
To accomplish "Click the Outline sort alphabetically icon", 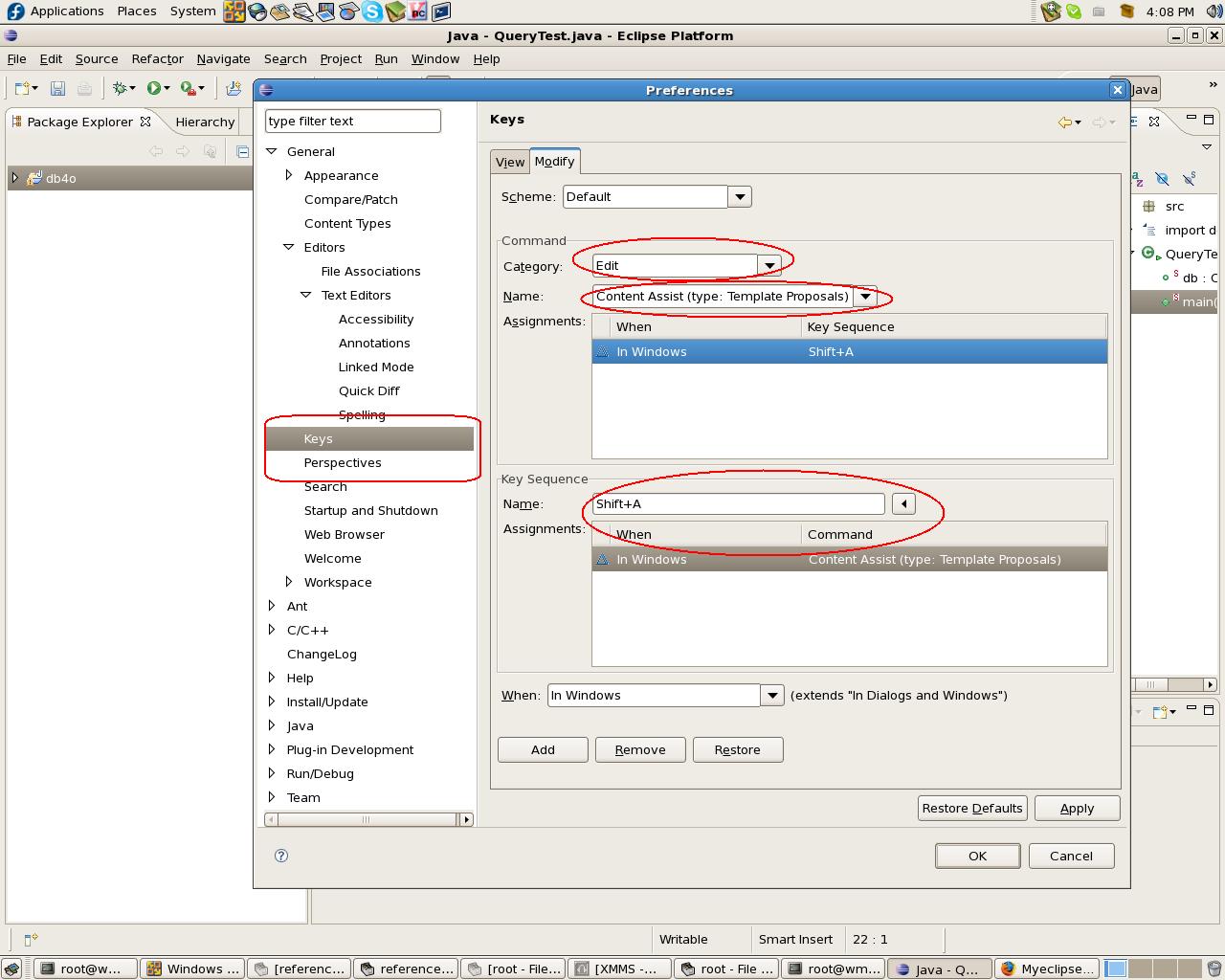I will [x=1137, y=179].
